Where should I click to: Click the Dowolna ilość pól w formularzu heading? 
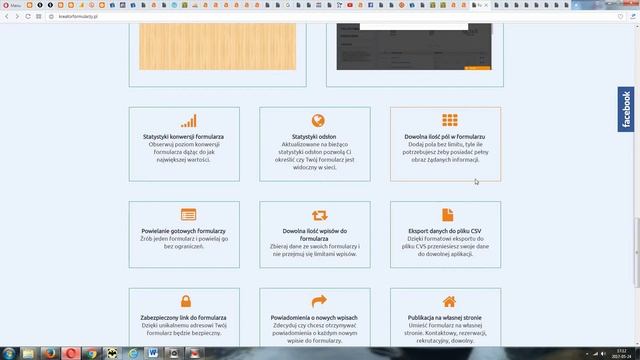(x=444, y=137)
